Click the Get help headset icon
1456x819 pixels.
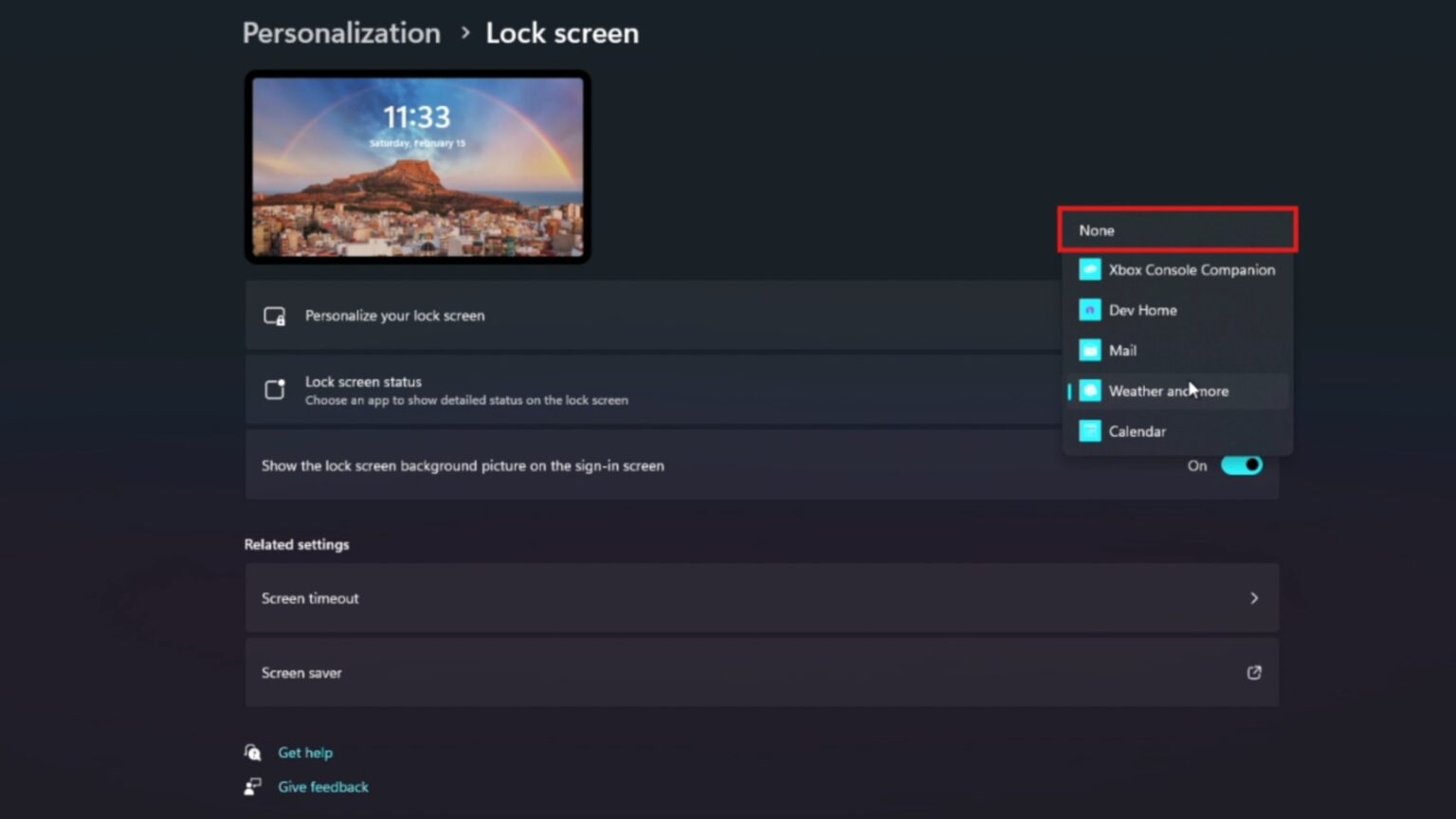point(252,752)
